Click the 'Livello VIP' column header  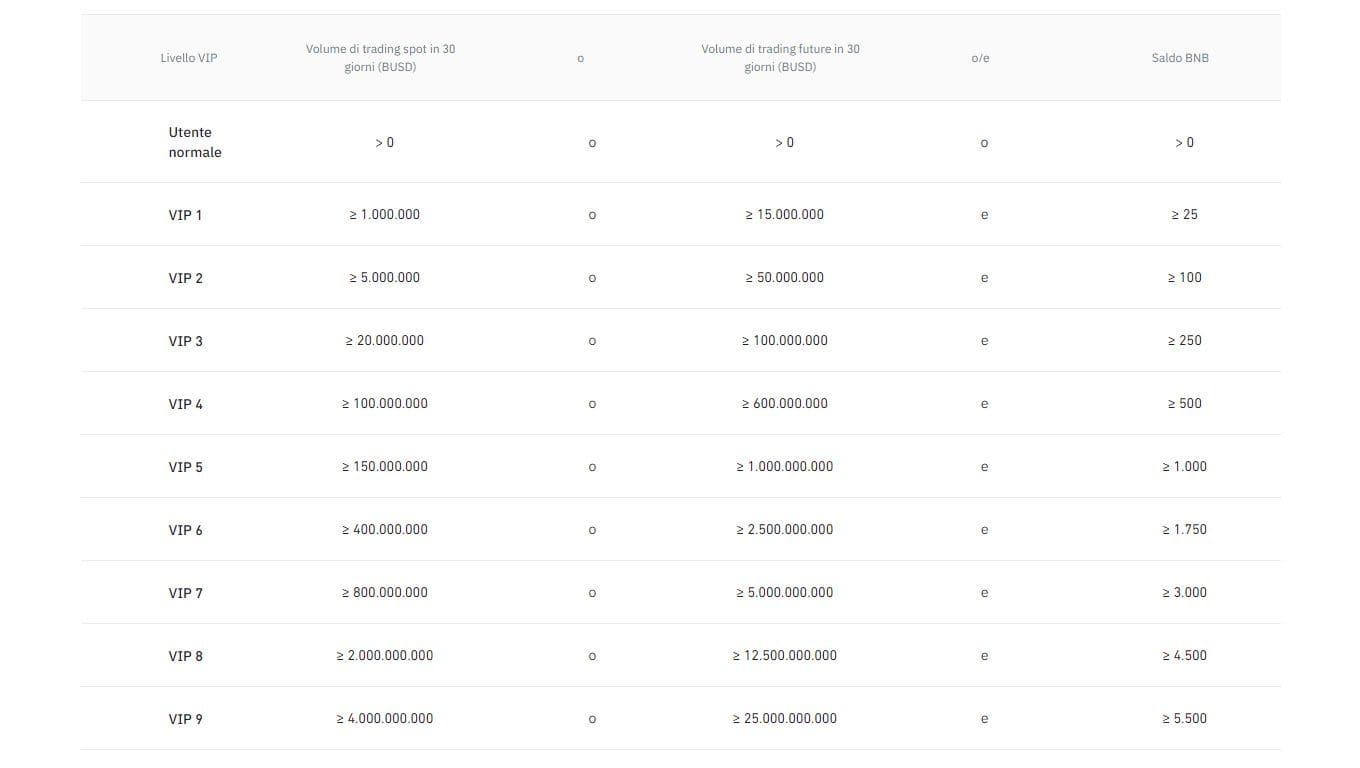coord(188,58)
